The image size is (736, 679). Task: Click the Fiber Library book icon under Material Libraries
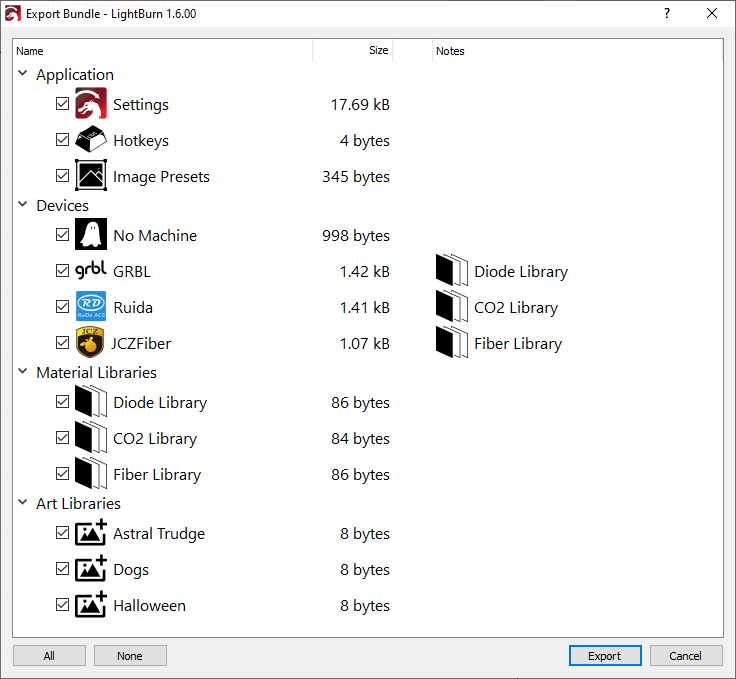91,473
